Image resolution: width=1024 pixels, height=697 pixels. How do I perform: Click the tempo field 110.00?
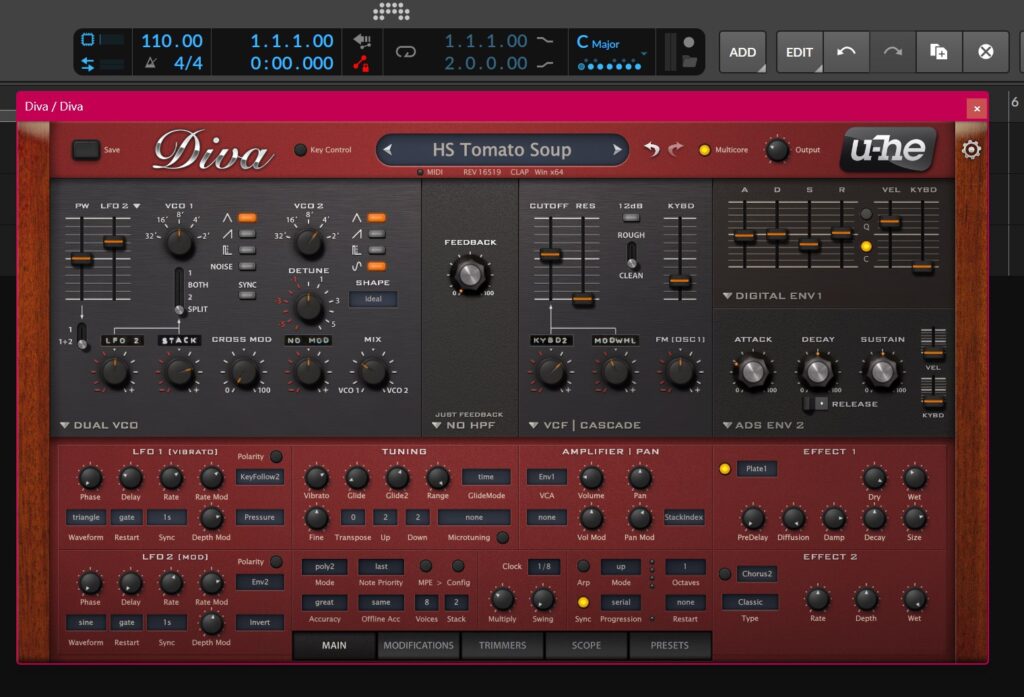[172, 41]
